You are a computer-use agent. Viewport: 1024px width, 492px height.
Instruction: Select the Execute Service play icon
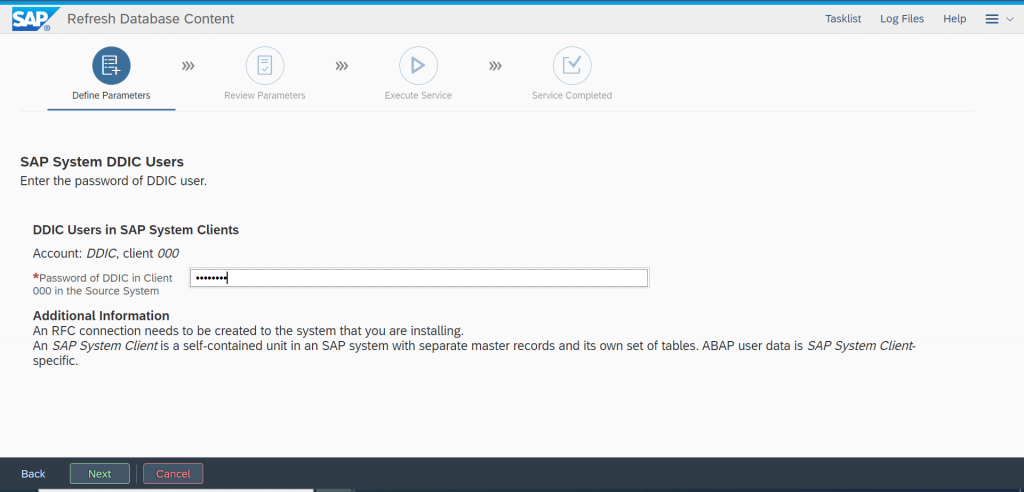tap(418, 65)
